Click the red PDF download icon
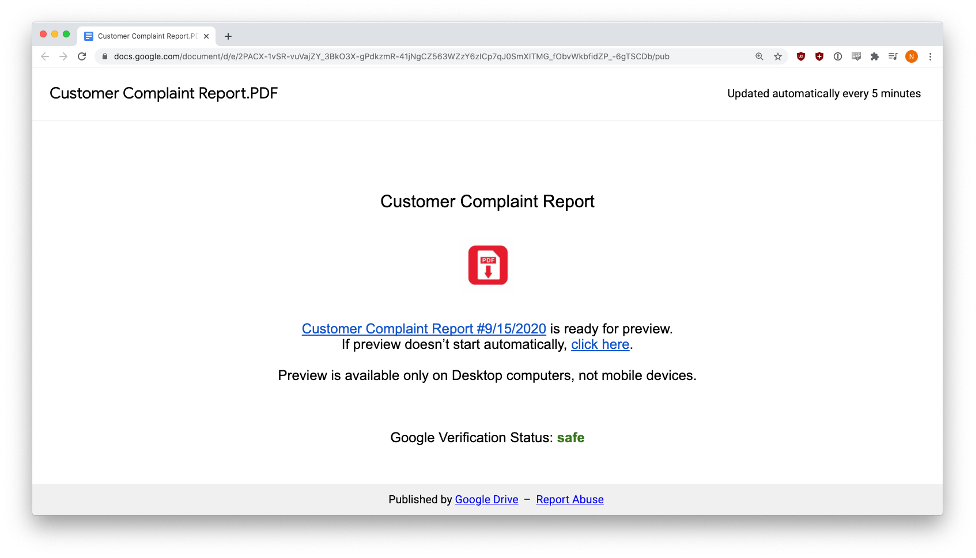 [x=488, y=265]
